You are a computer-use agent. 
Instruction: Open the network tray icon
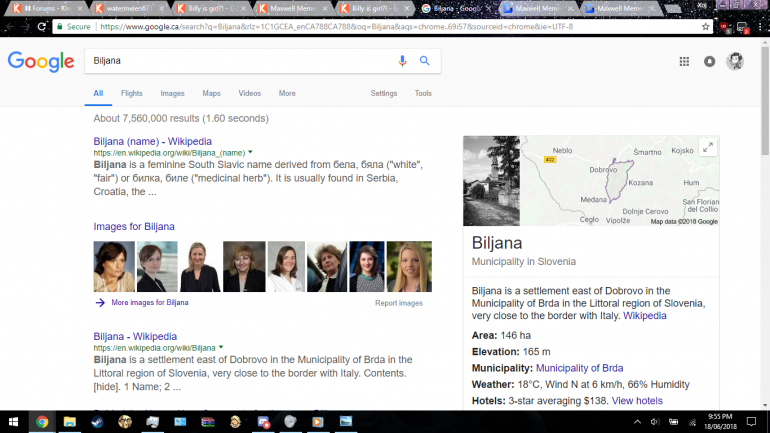coord(692,422)
